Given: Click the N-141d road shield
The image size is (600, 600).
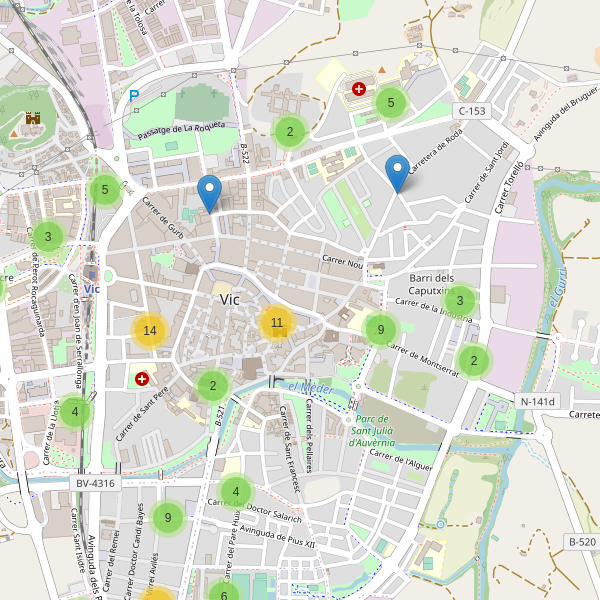Looking at the screenshot, I should pos(537,401).
